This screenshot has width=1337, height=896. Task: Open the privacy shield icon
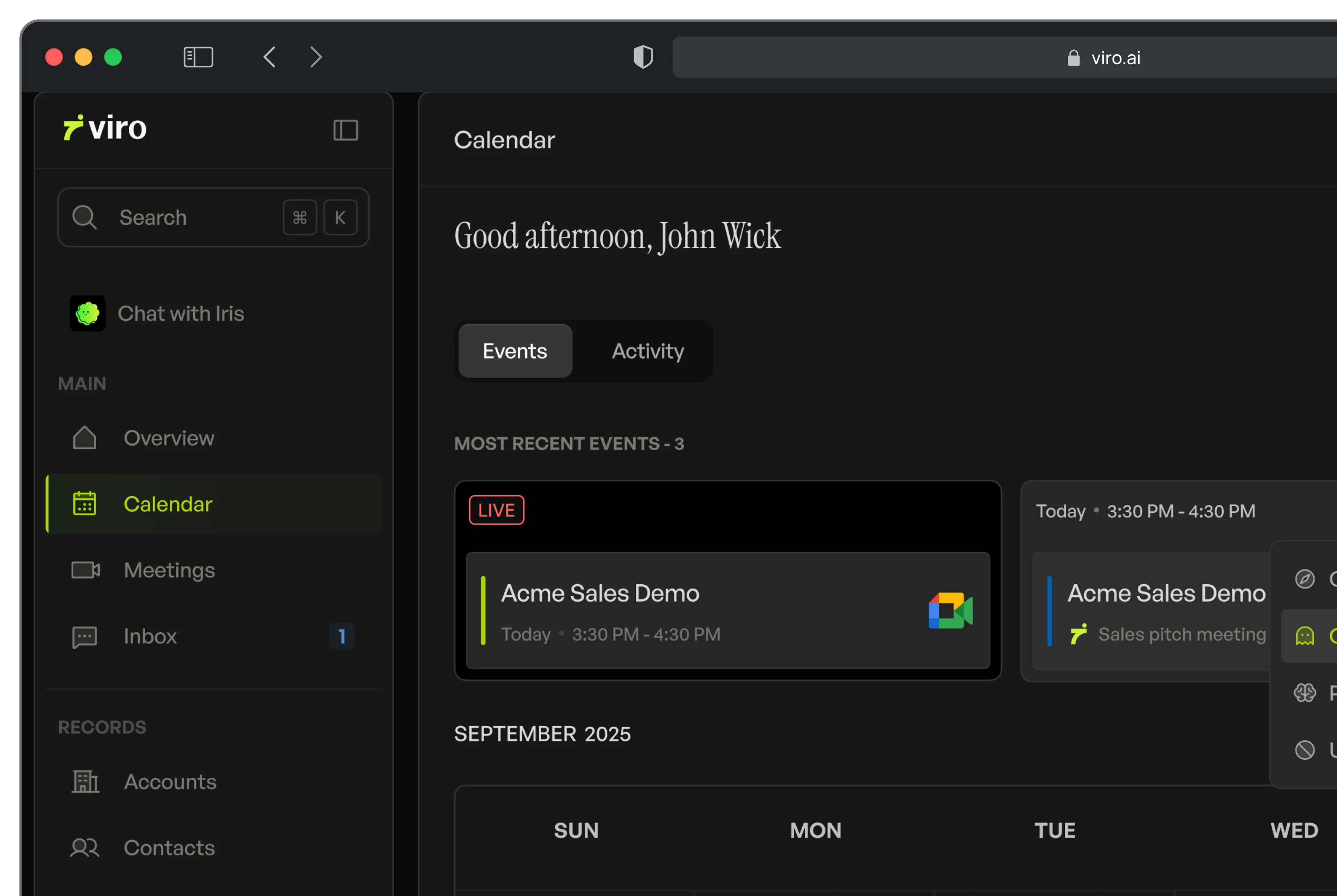click(x=643, y=57)
